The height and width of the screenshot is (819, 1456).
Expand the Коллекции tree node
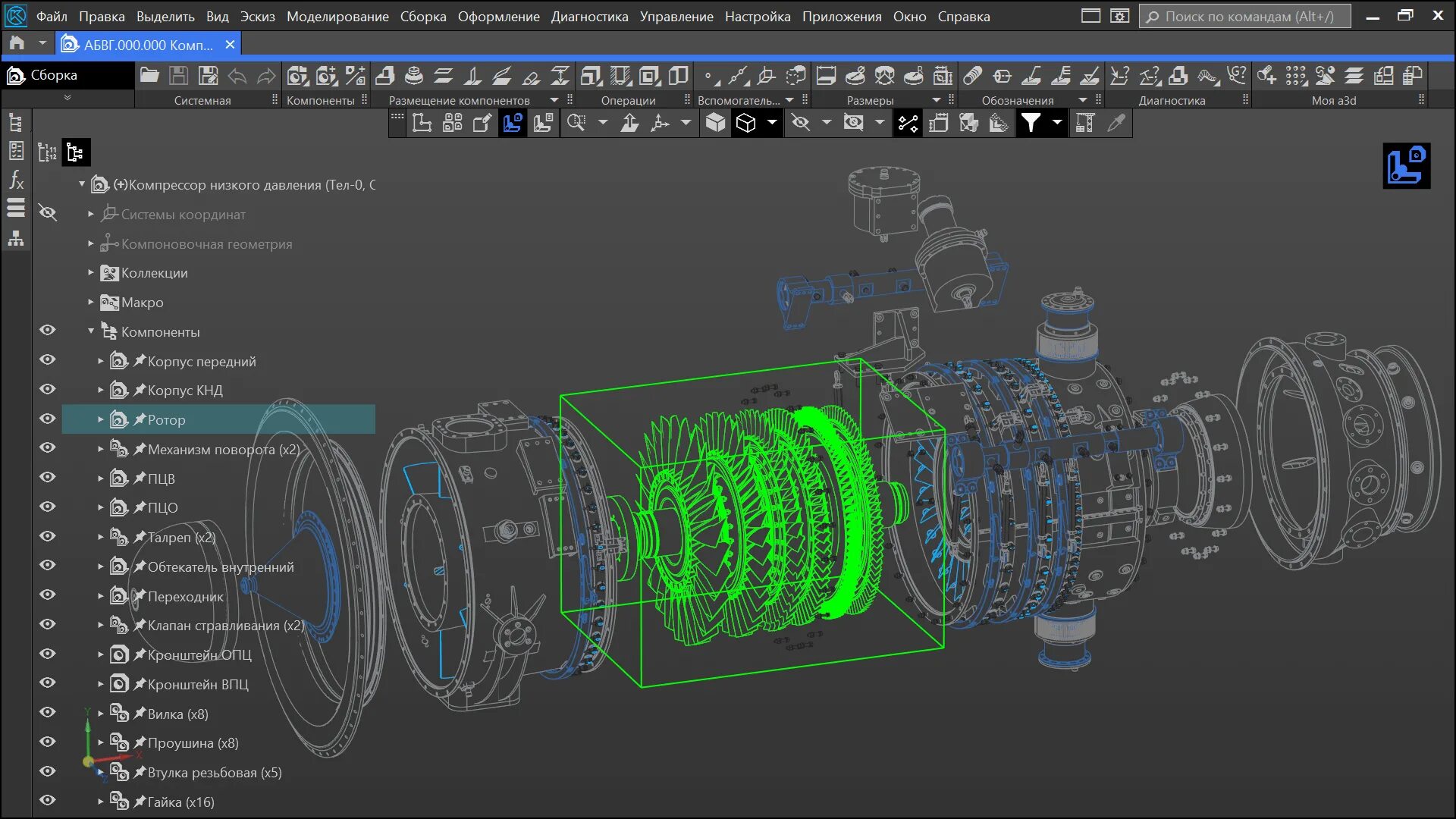[x=91, y=272]
